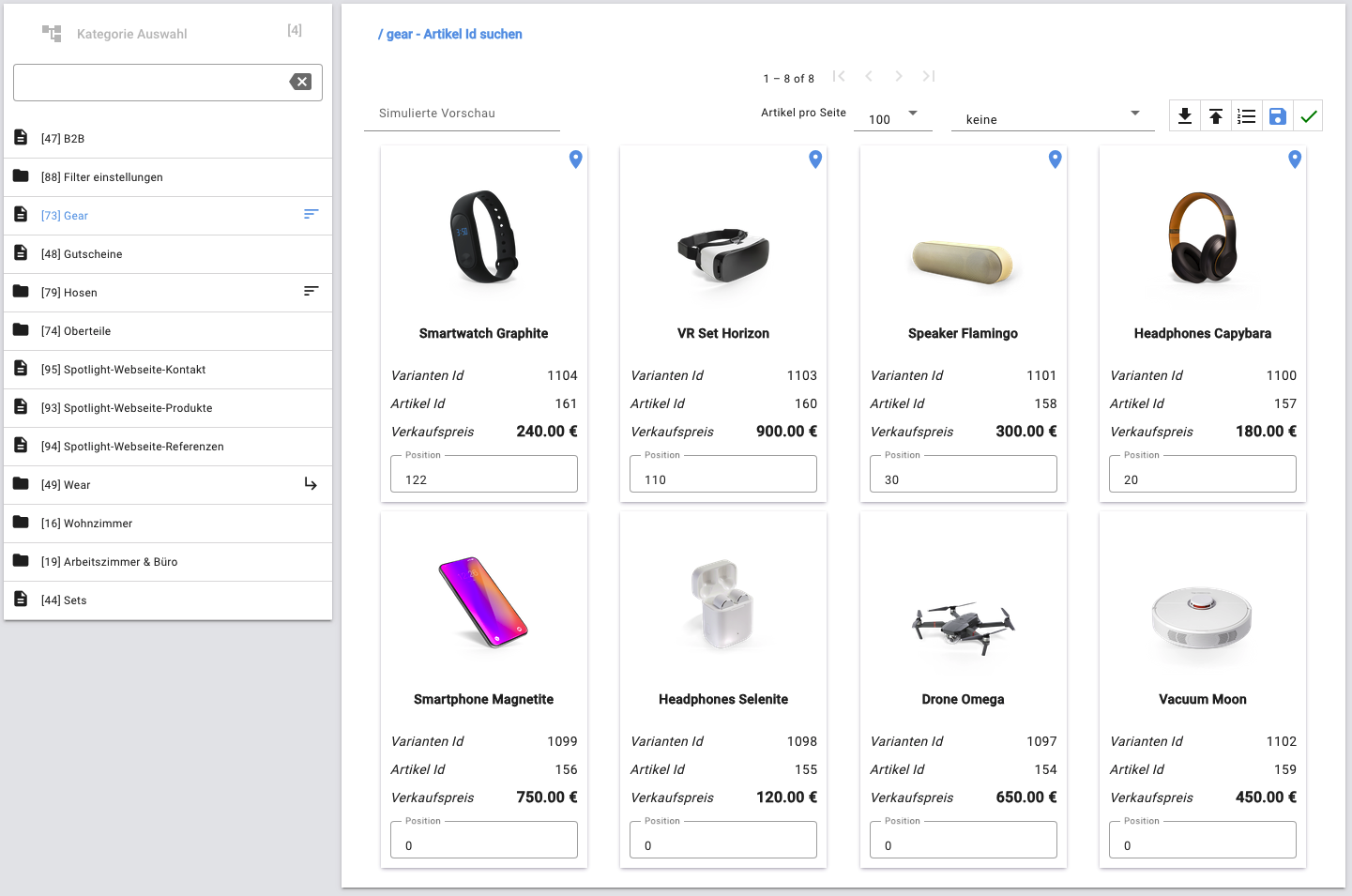Click the document icon for B2B
Image resolution: width=1352 pixels, height=896 pixels.
coord(21,138)
